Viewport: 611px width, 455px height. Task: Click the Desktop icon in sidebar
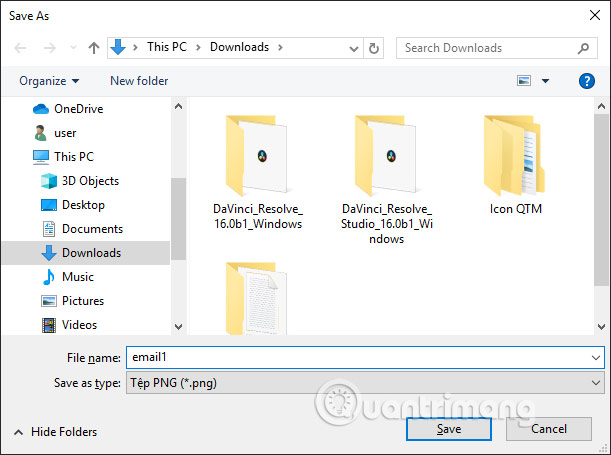49,205
